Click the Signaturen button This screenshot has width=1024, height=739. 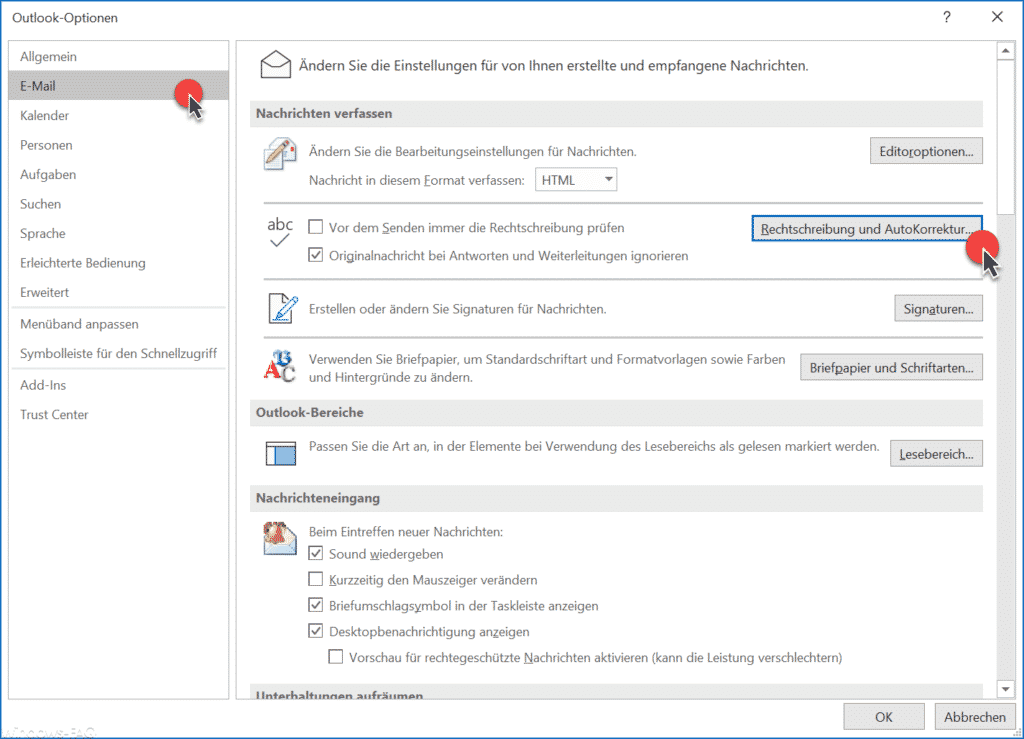click(x=938, y=309)
